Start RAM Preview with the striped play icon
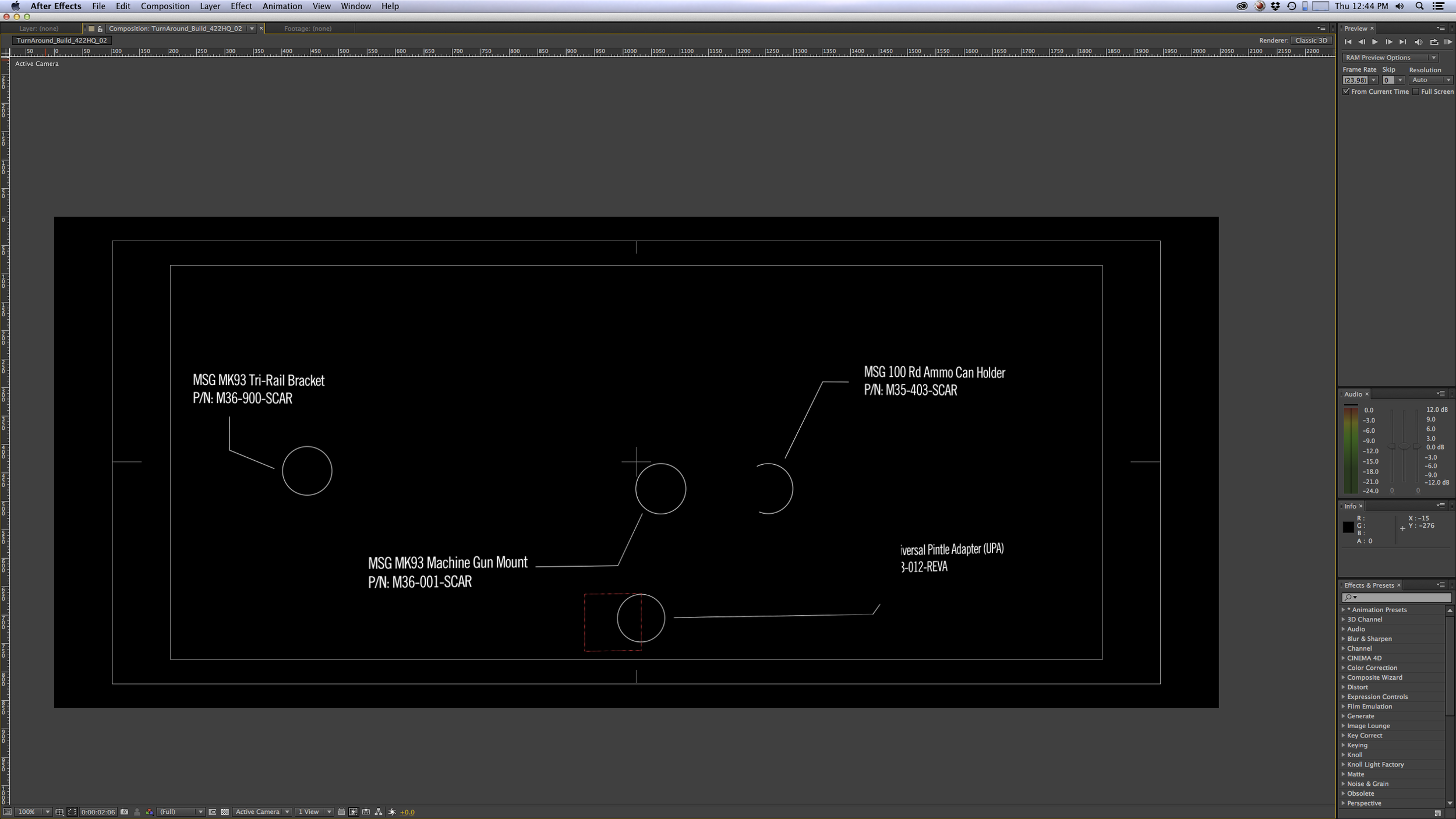 click(1448, 42)
